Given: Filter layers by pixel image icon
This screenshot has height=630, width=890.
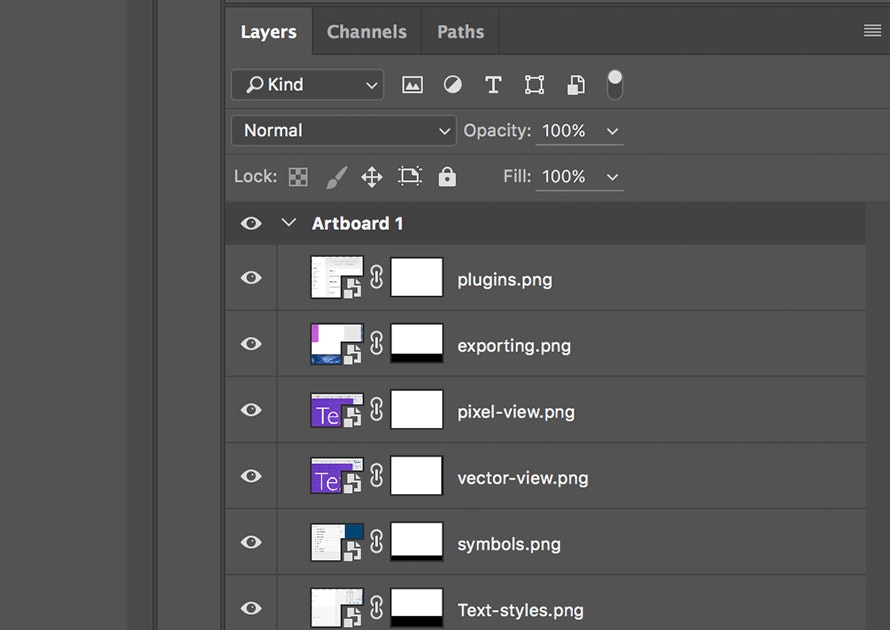Looking at the screenshot, I should [412, 85].
